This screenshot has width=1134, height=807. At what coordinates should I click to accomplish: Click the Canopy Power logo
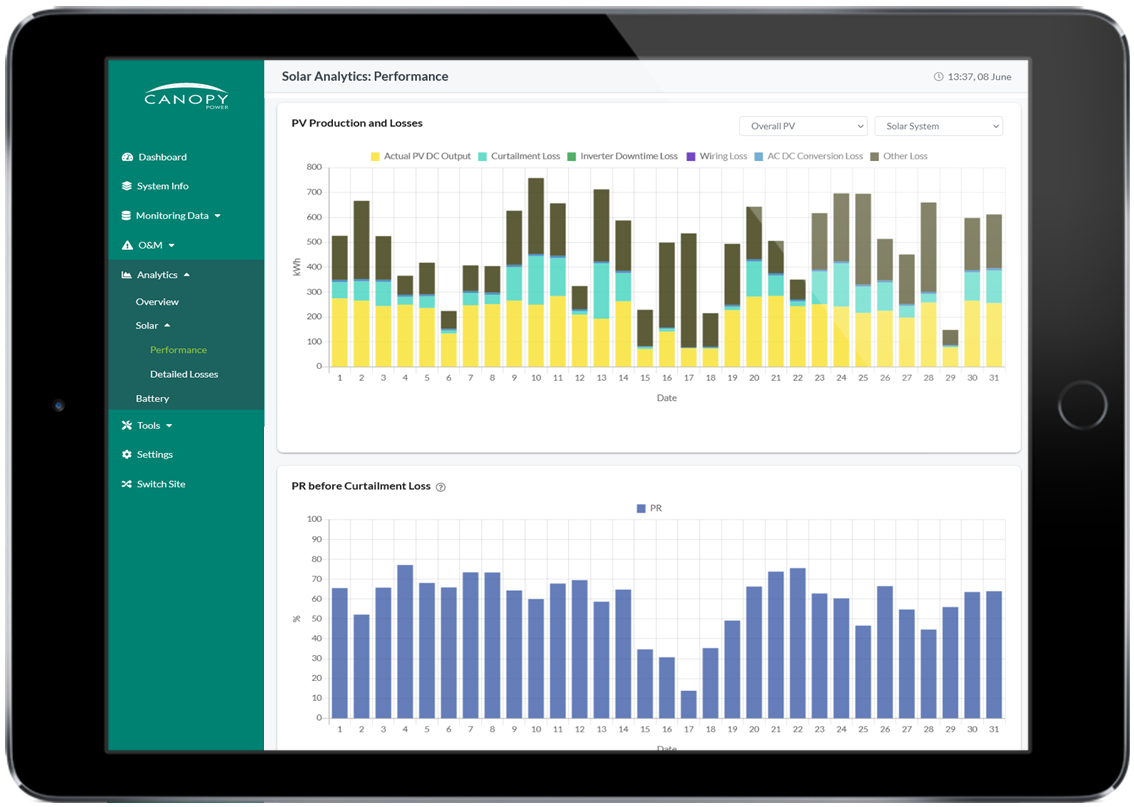pyautogui.click(x=186, y=97)
